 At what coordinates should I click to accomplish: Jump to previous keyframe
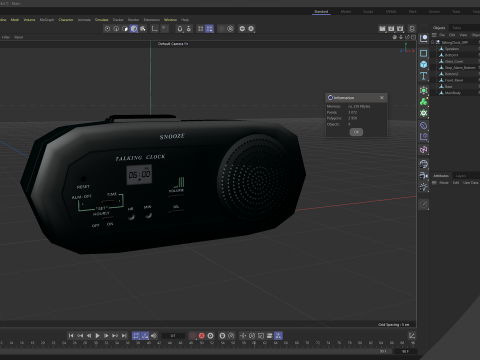80,336
